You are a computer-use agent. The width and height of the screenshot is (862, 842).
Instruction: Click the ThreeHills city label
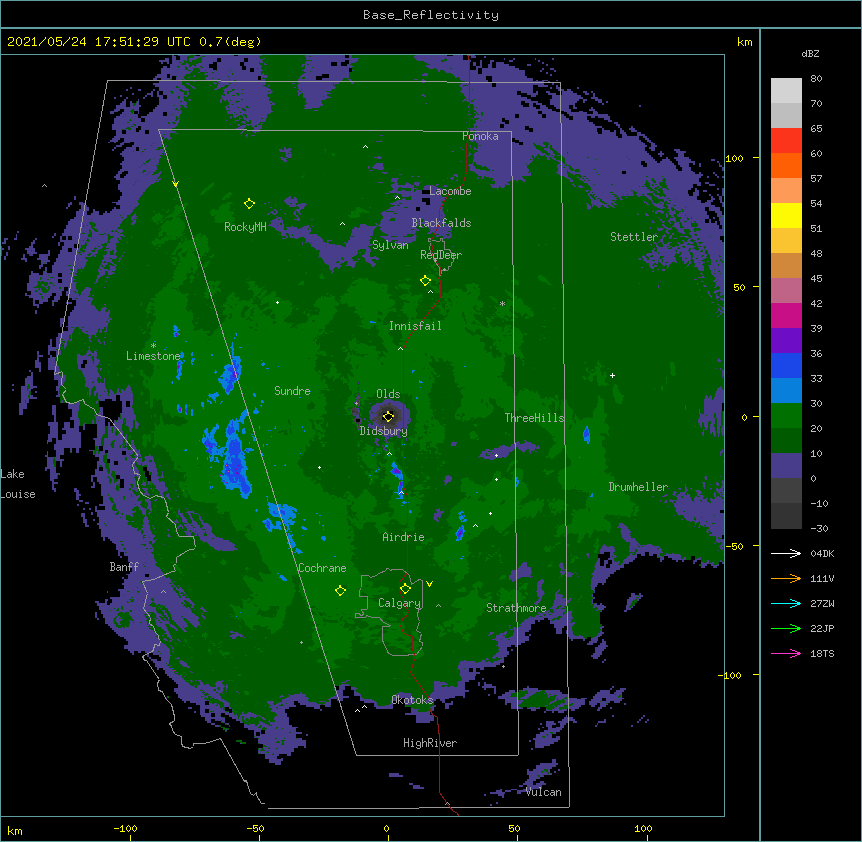(x=535, y=418)
